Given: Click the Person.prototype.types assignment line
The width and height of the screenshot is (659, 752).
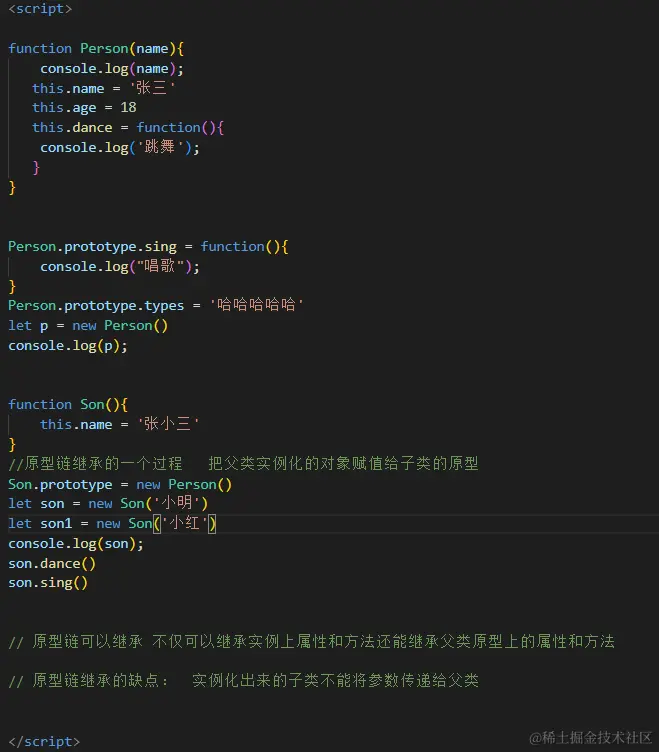Looking at the screenshot, I should pyautogui.click(x=156, y=305).
